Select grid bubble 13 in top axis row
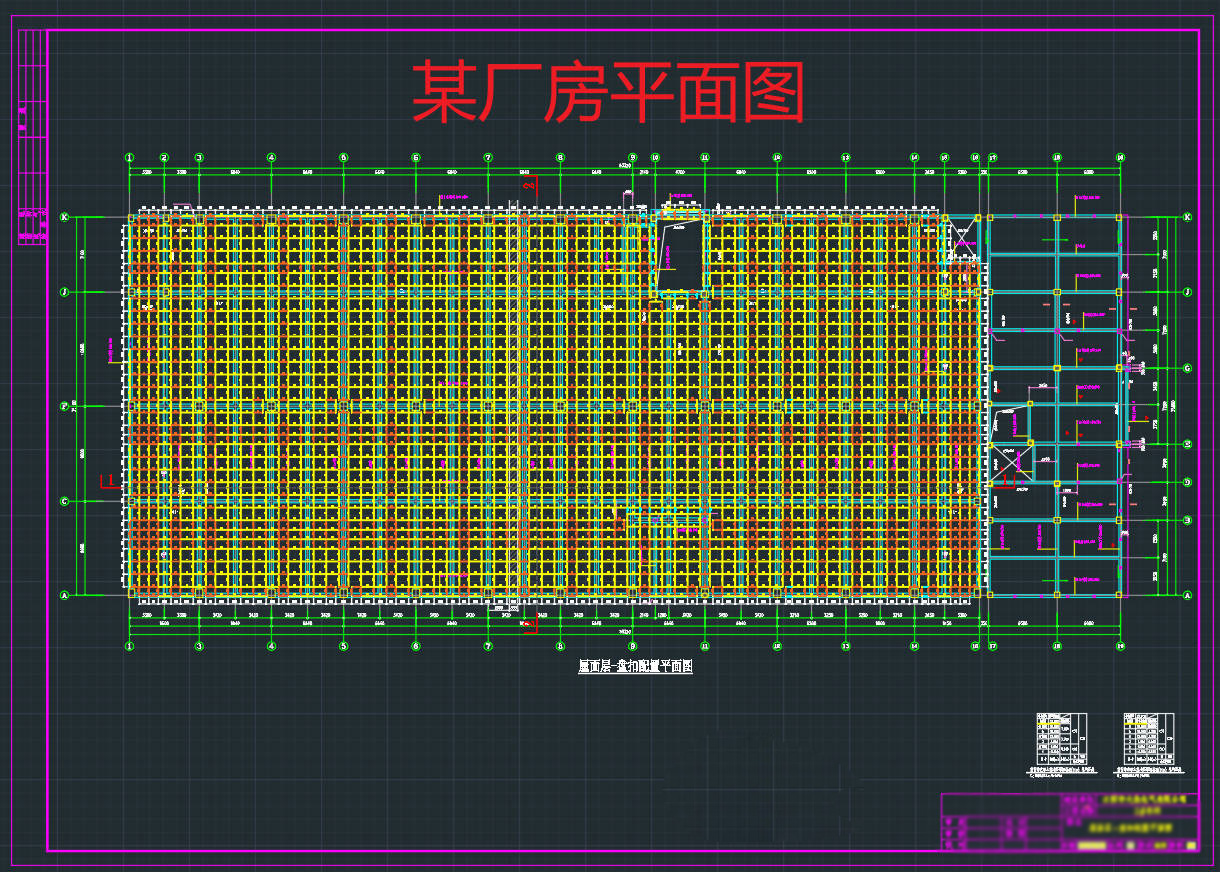The width and height of the screenshot is (1220, 872). (846, 157)
